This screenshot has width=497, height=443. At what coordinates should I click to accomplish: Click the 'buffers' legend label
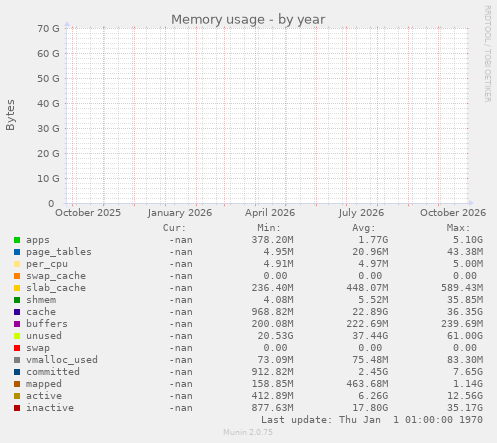[47, 324]
